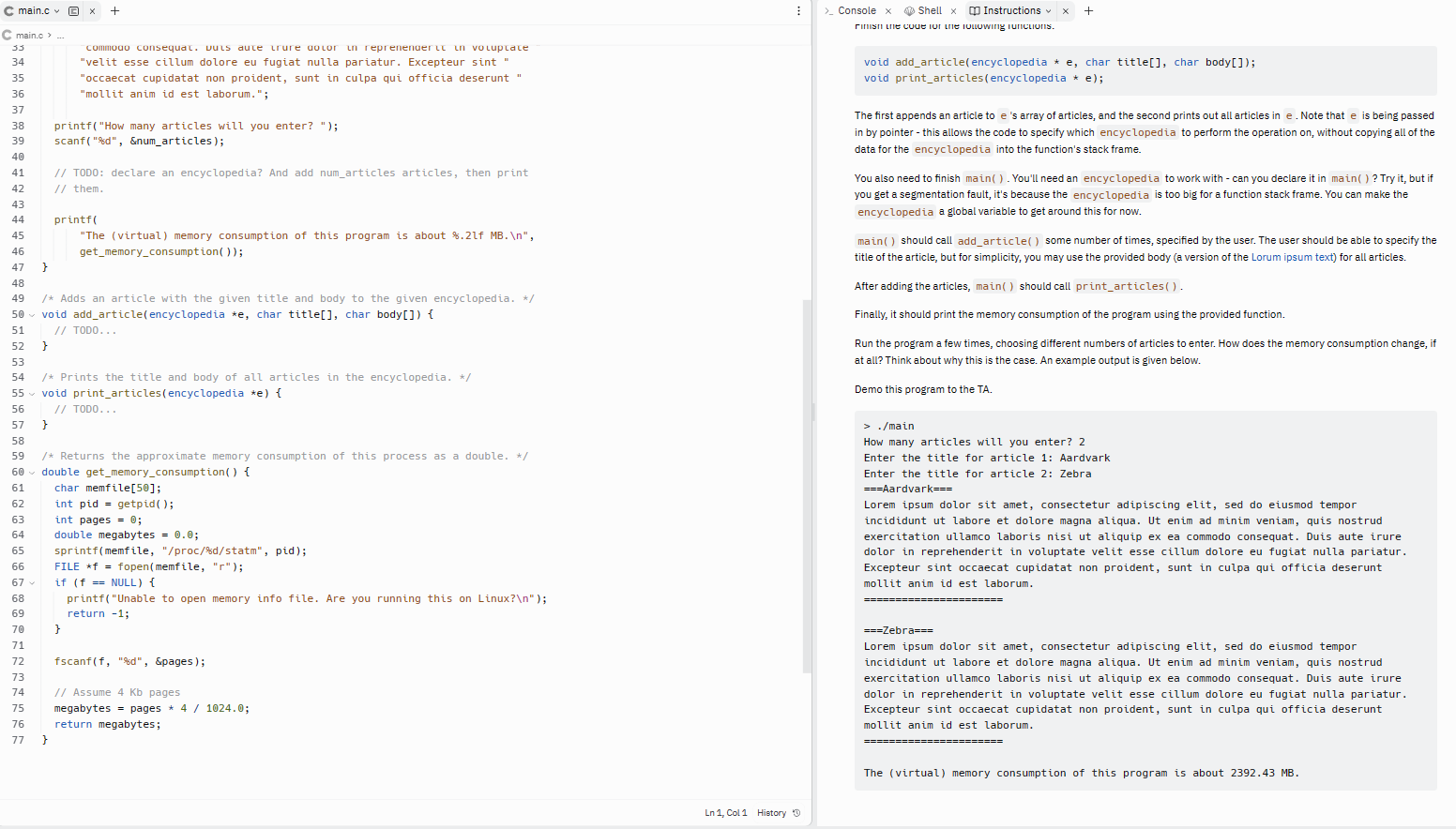This screenshot has height=829, width=1456.
Task: Open the dropdown chevron on the Instructions tab
Action: tap(1049, 10)
